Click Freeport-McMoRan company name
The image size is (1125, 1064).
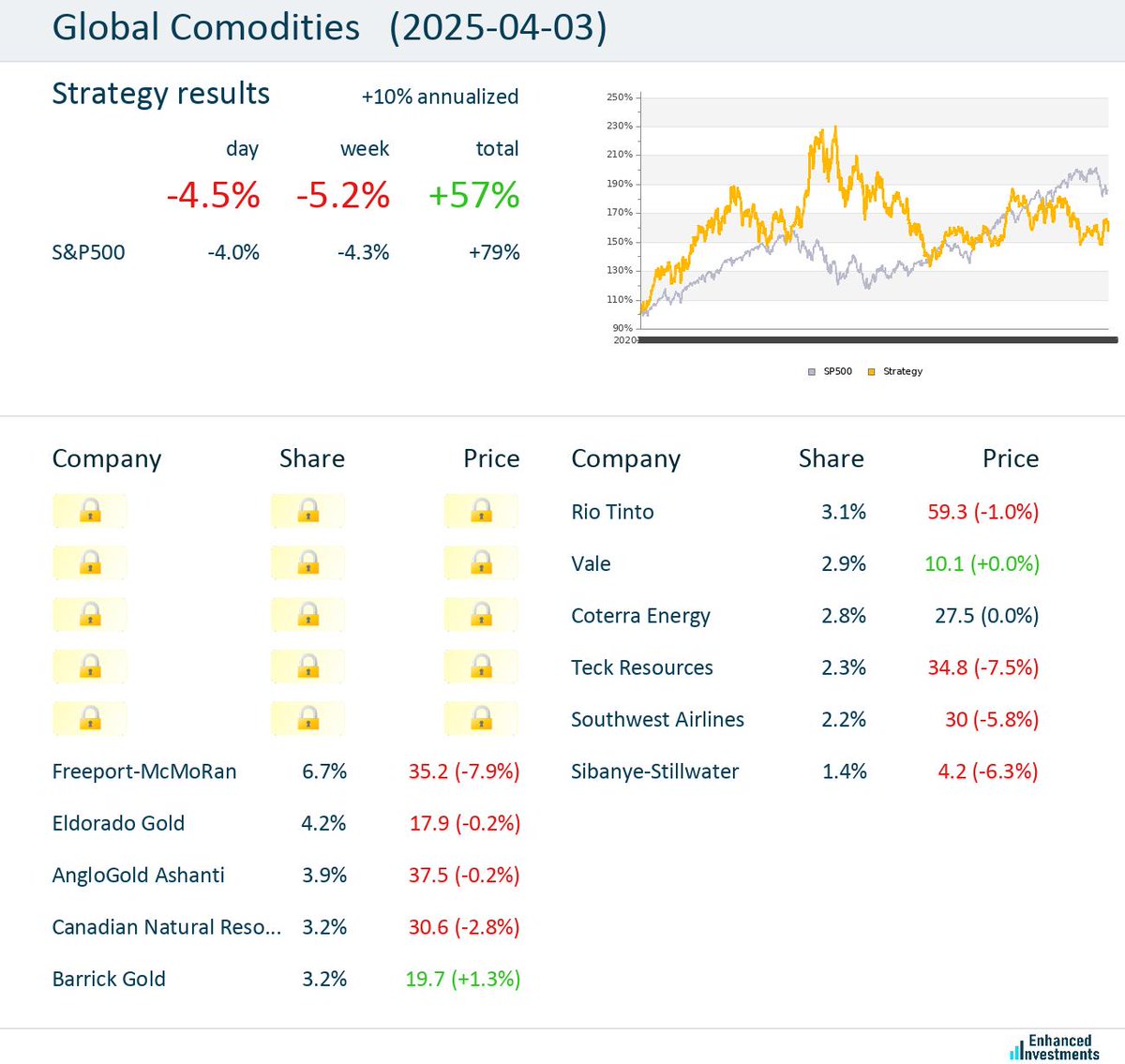pyautogui.click(x=144, y=772)
